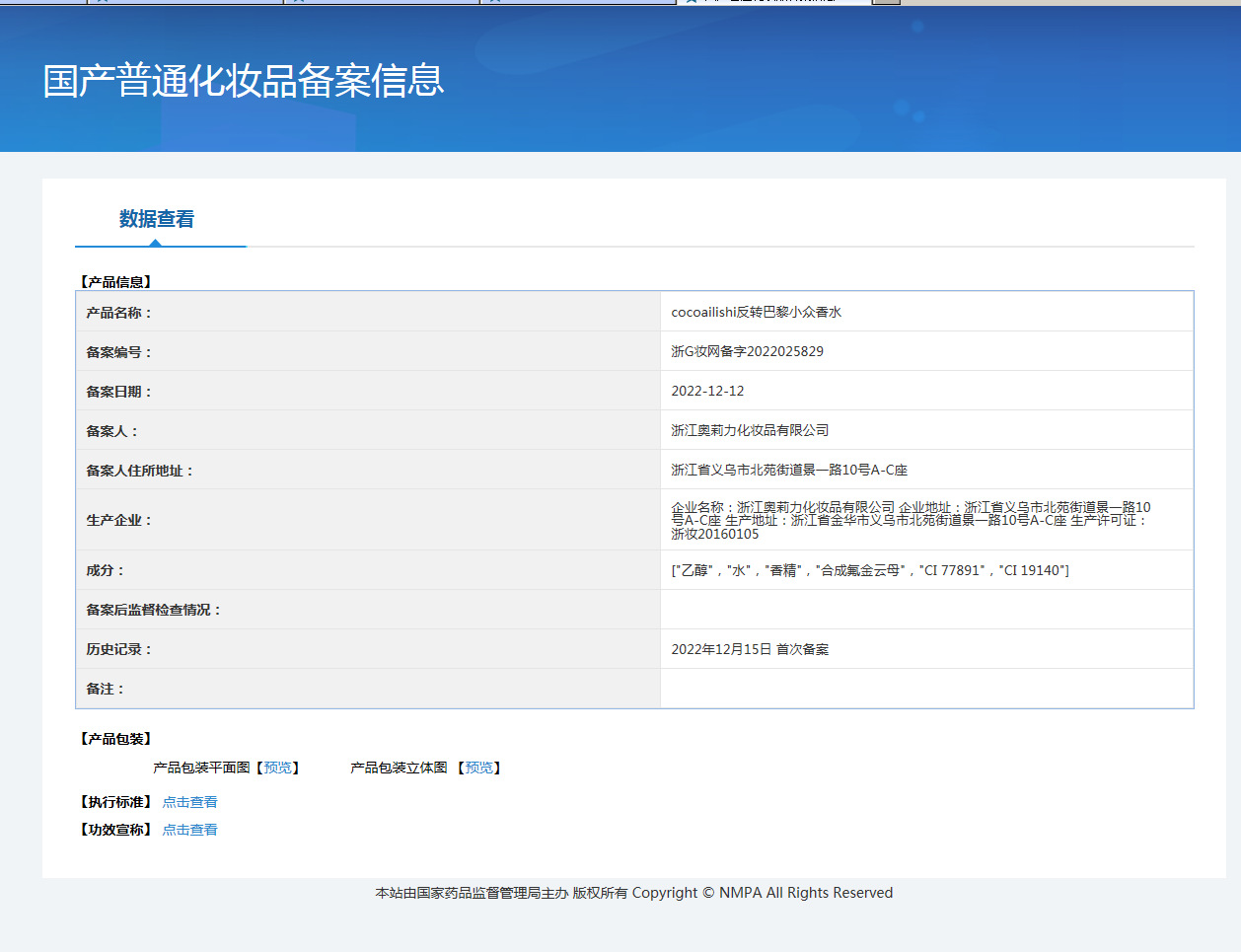The width and height of the screenshot is (1241, 952).
Task: Click the 国产普通化妆品备案信息 page title
Action: point(244,81)
